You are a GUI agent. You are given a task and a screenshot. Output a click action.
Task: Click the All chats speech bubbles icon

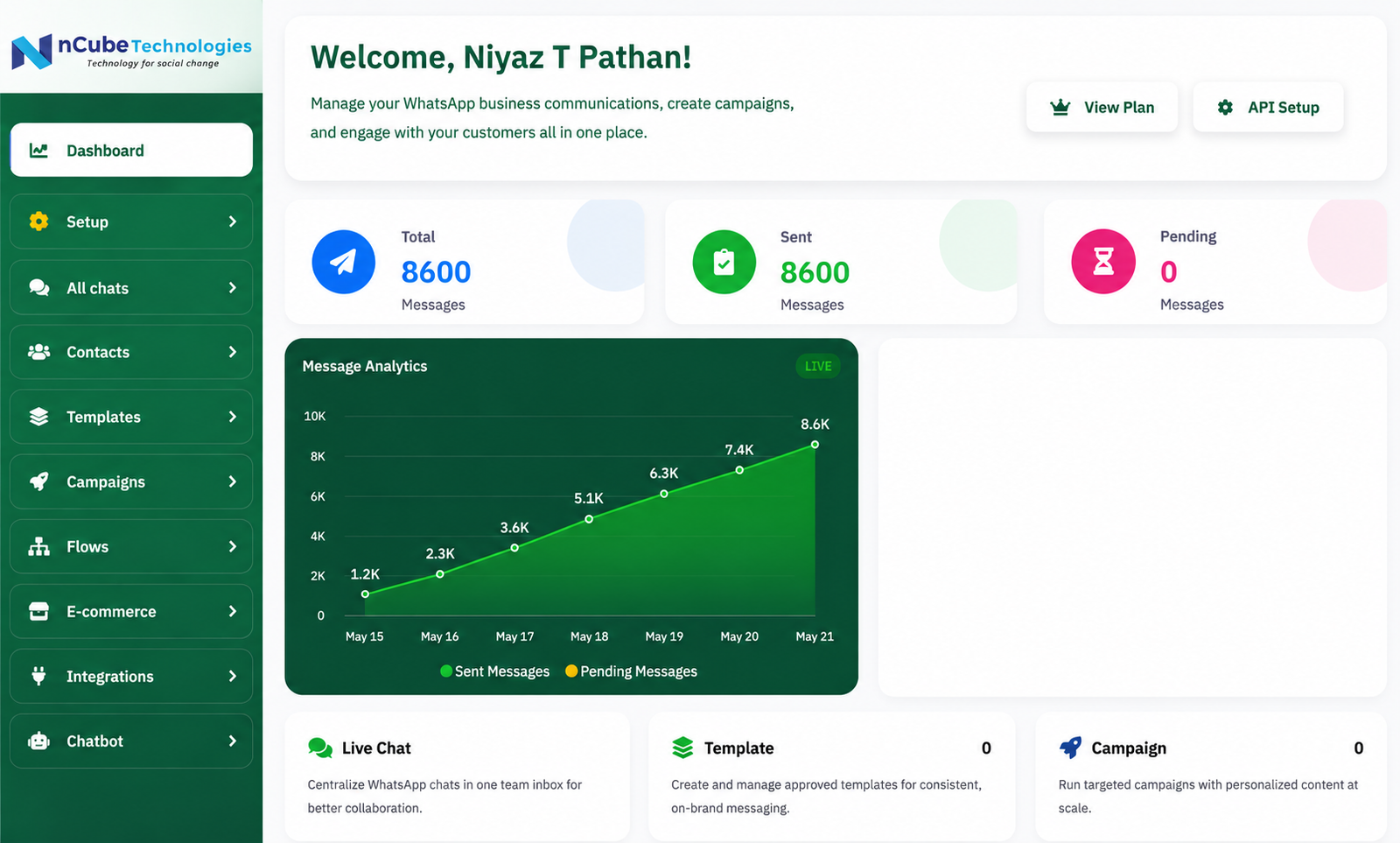pyautogui.click(x=38, y=288)
